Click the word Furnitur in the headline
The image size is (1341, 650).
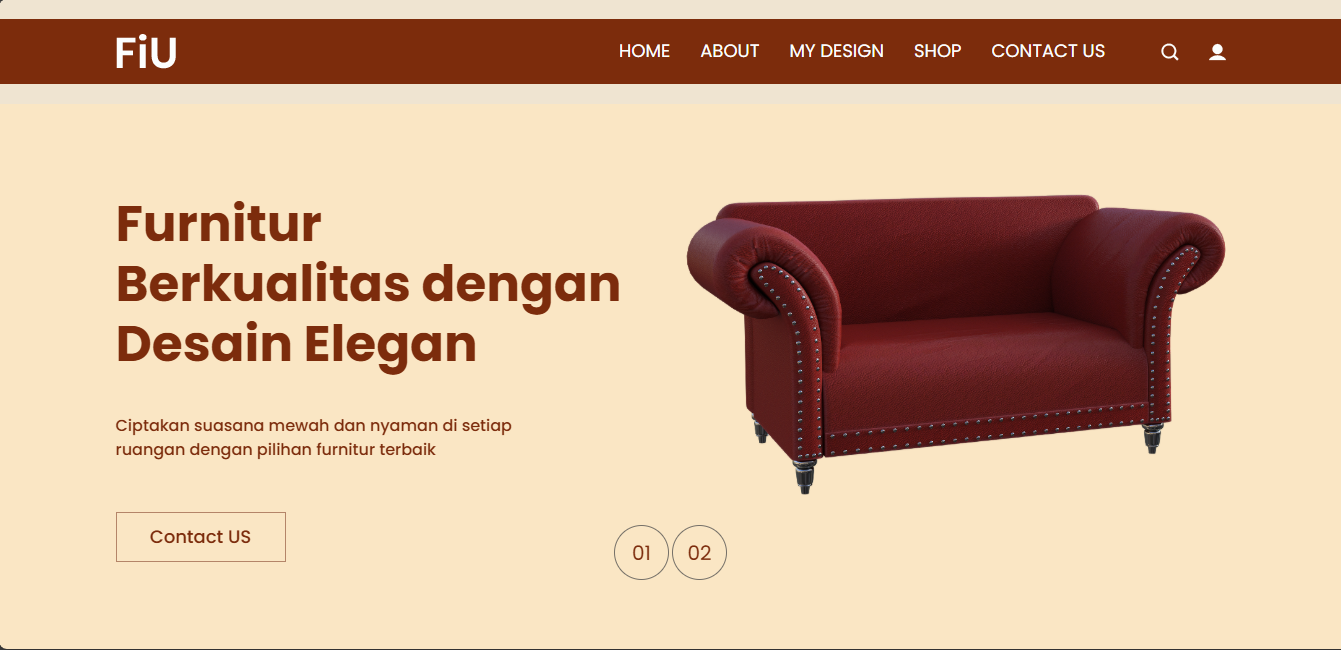218,223
